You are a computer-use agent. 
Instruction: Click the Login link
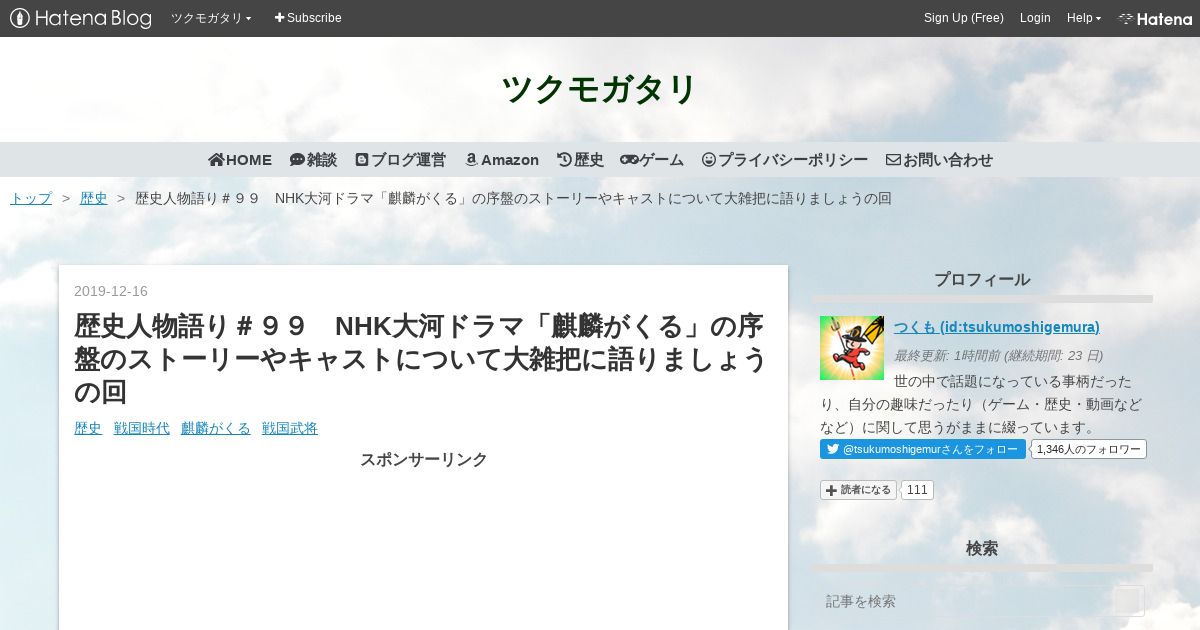1035,18
